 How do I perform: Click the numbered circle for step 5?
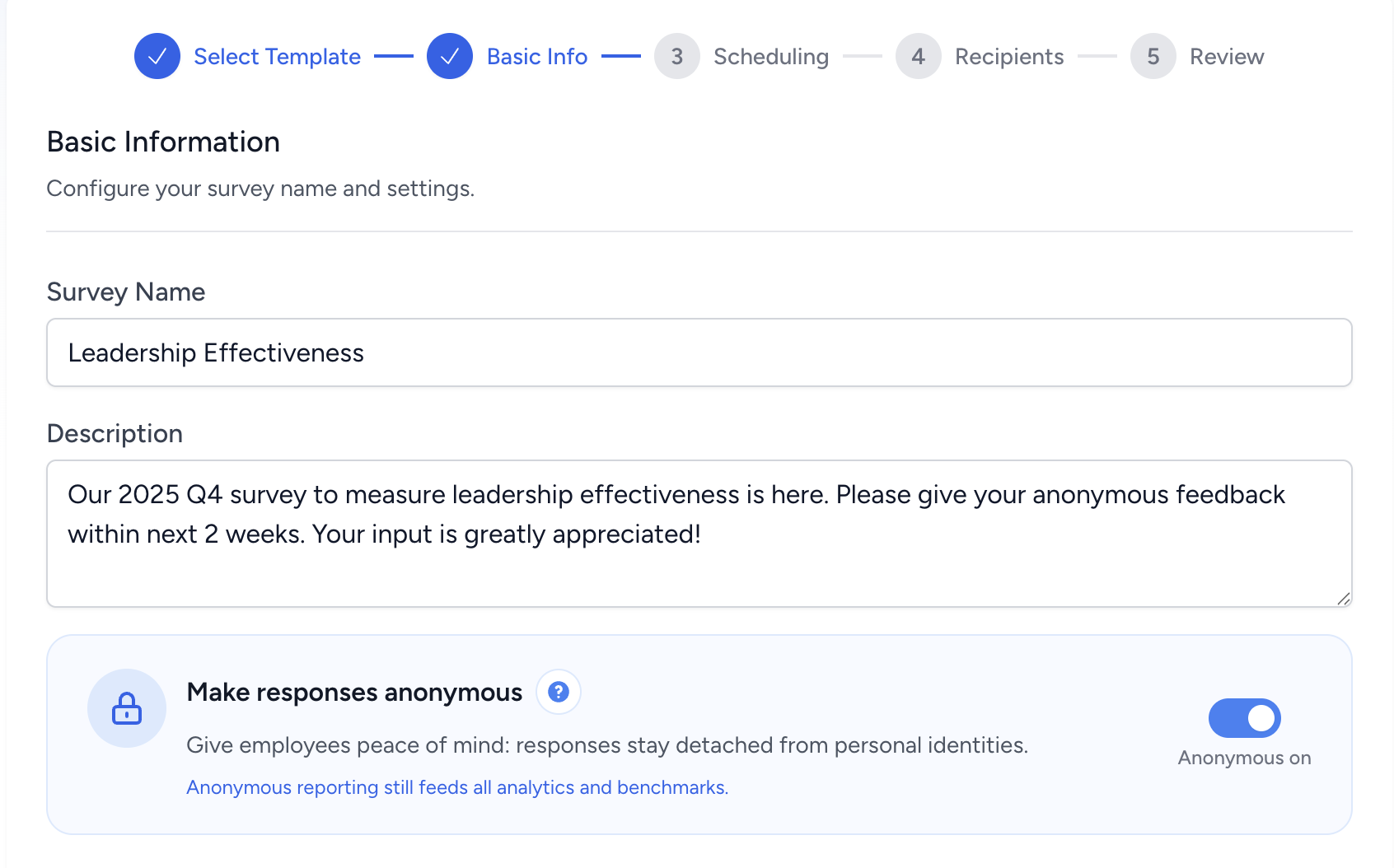[1153, 56]
